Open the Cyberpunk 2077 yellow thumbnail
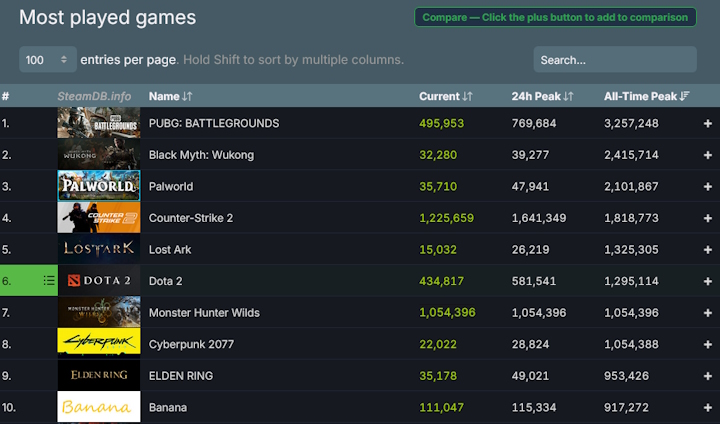Screen dimensions: 720x424 tap(99, 344)
